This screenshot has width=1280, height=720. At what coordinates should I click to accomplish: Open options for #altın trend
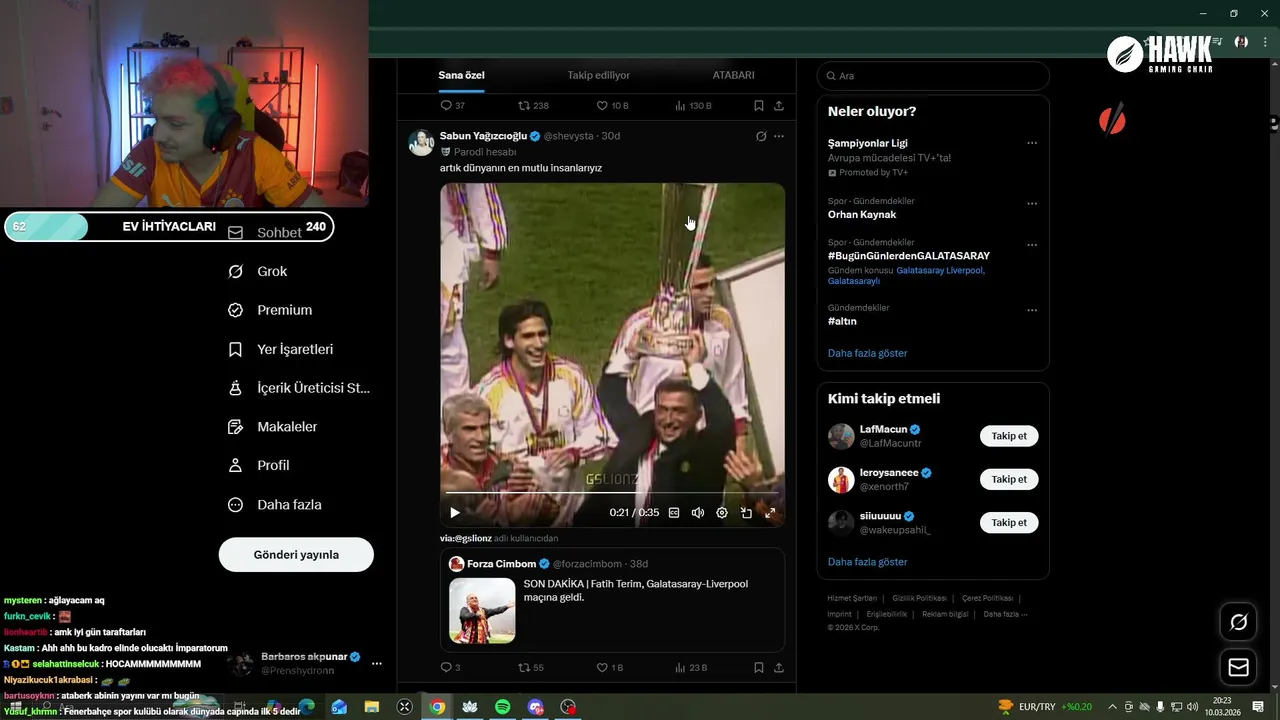(1032, 310)
